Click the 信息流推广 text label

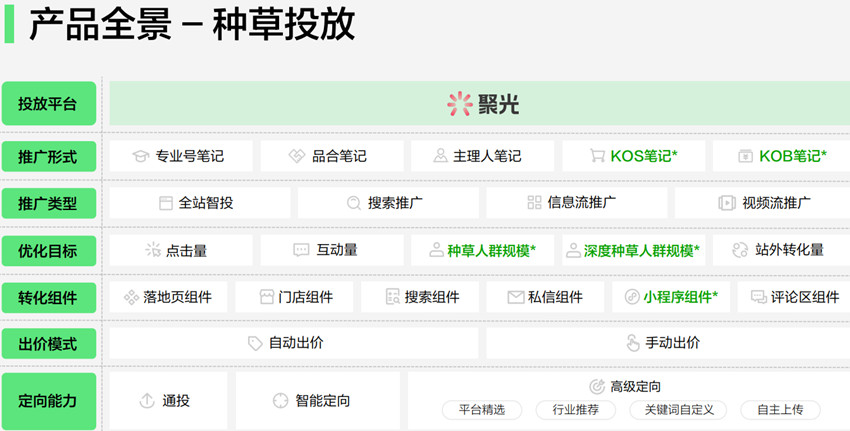pos(582,203)
